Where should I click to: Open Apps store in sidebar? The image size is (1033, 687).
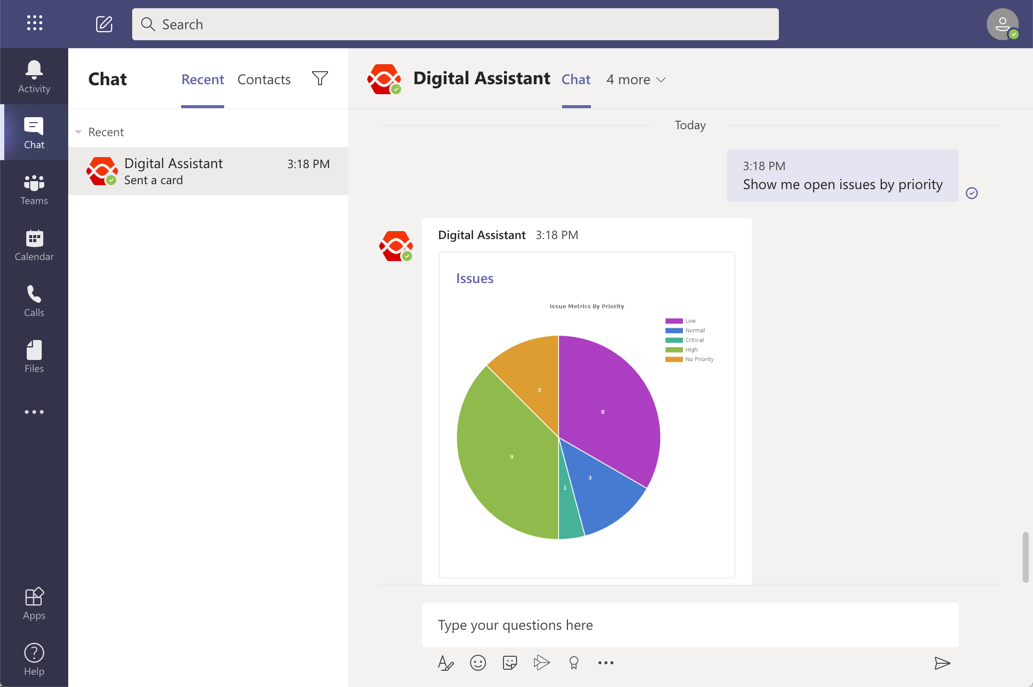(34, 603)
